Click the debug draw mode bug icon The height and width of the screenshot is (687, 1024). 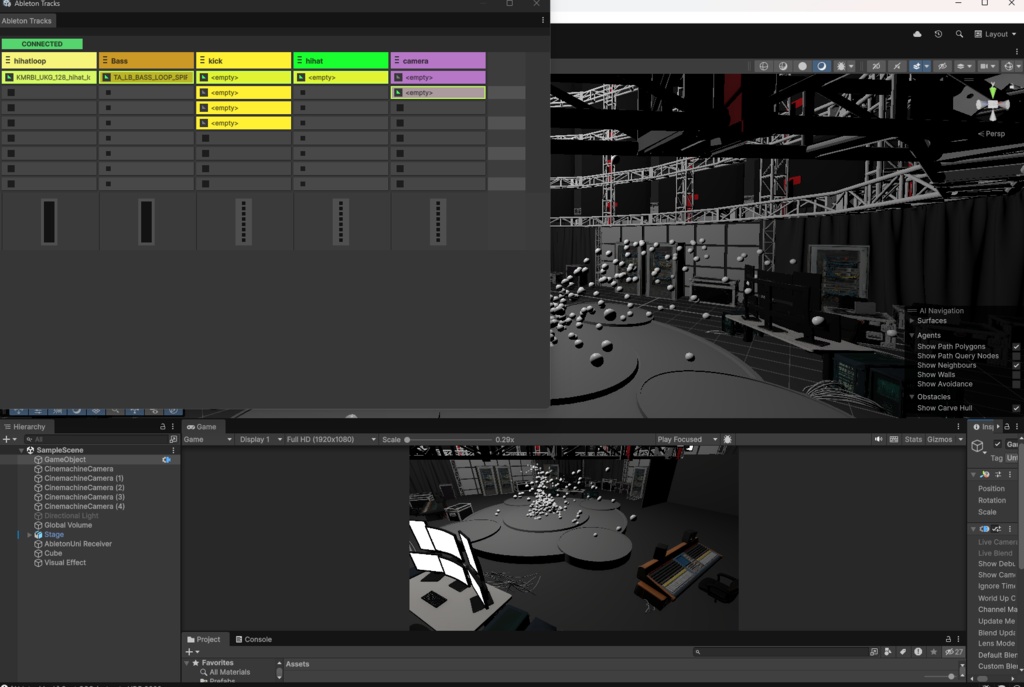point(841,66)
